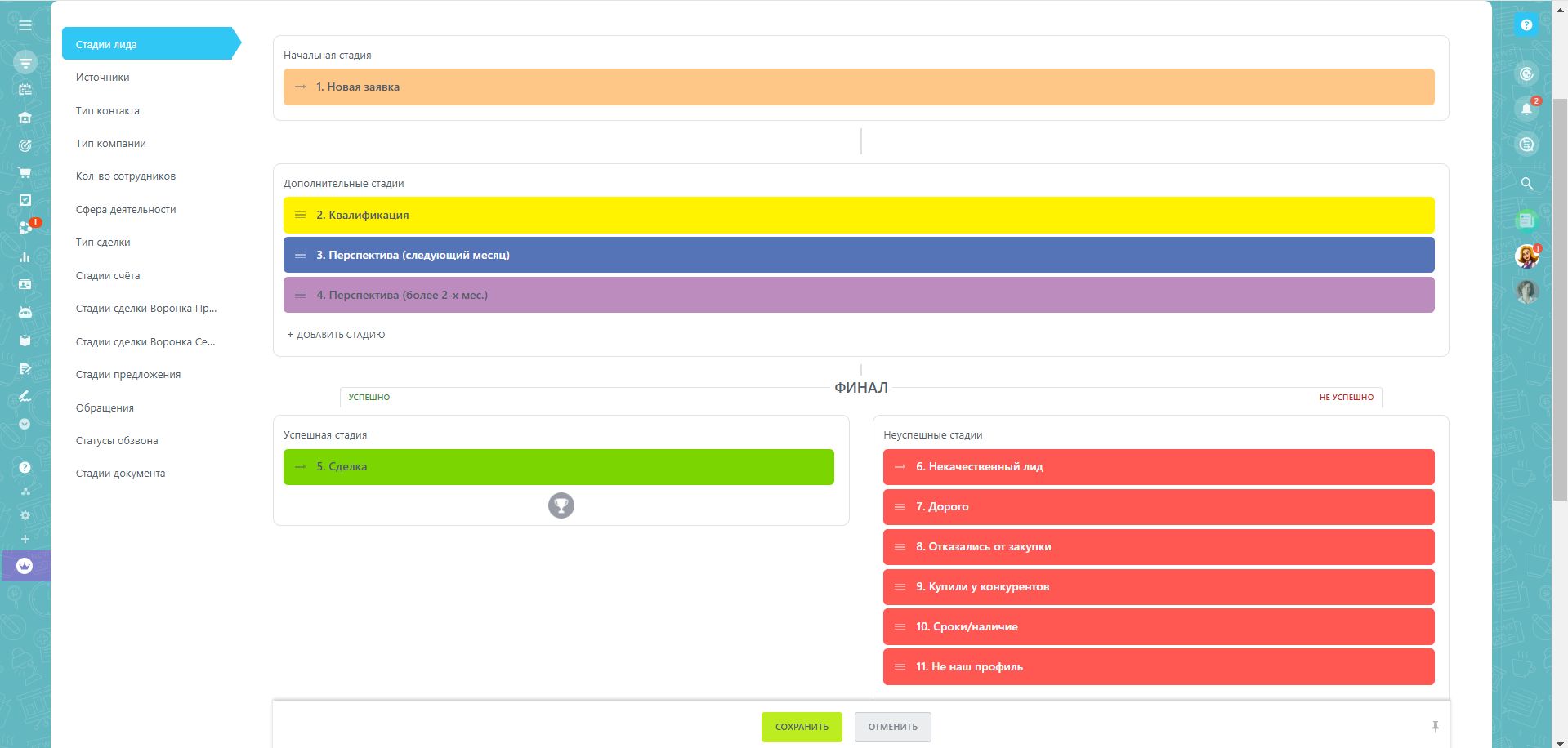Open the target goals icon in left sidebar
This screenshot has width=1568, height=748.
pos(25,145)
